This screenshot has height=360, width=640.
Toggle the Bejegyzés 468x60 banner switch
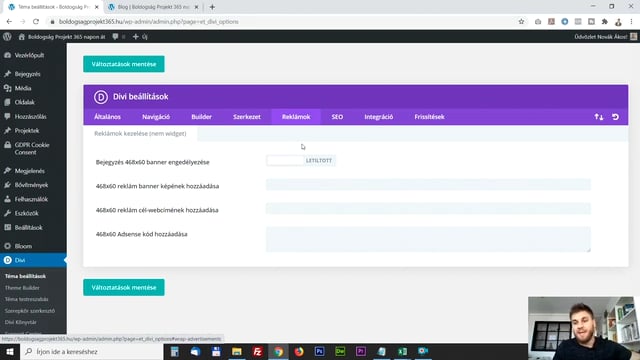[301, 161]
